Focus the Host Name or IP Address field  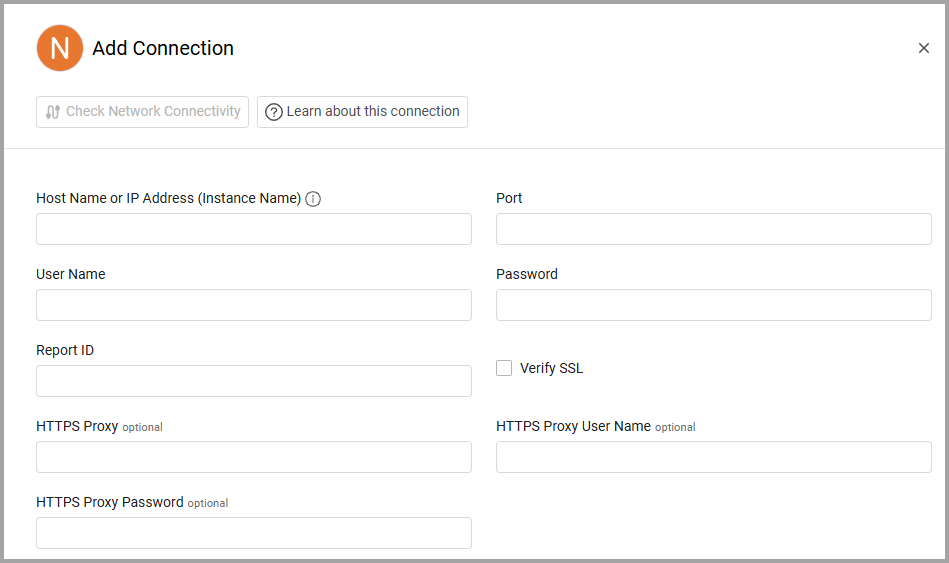point(254,229)
